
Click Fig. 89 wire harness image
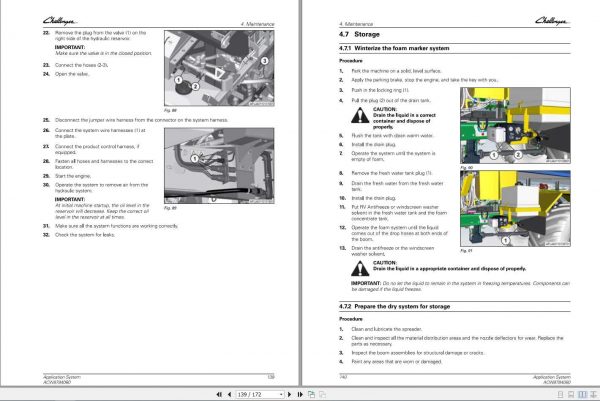click(219, 166)
